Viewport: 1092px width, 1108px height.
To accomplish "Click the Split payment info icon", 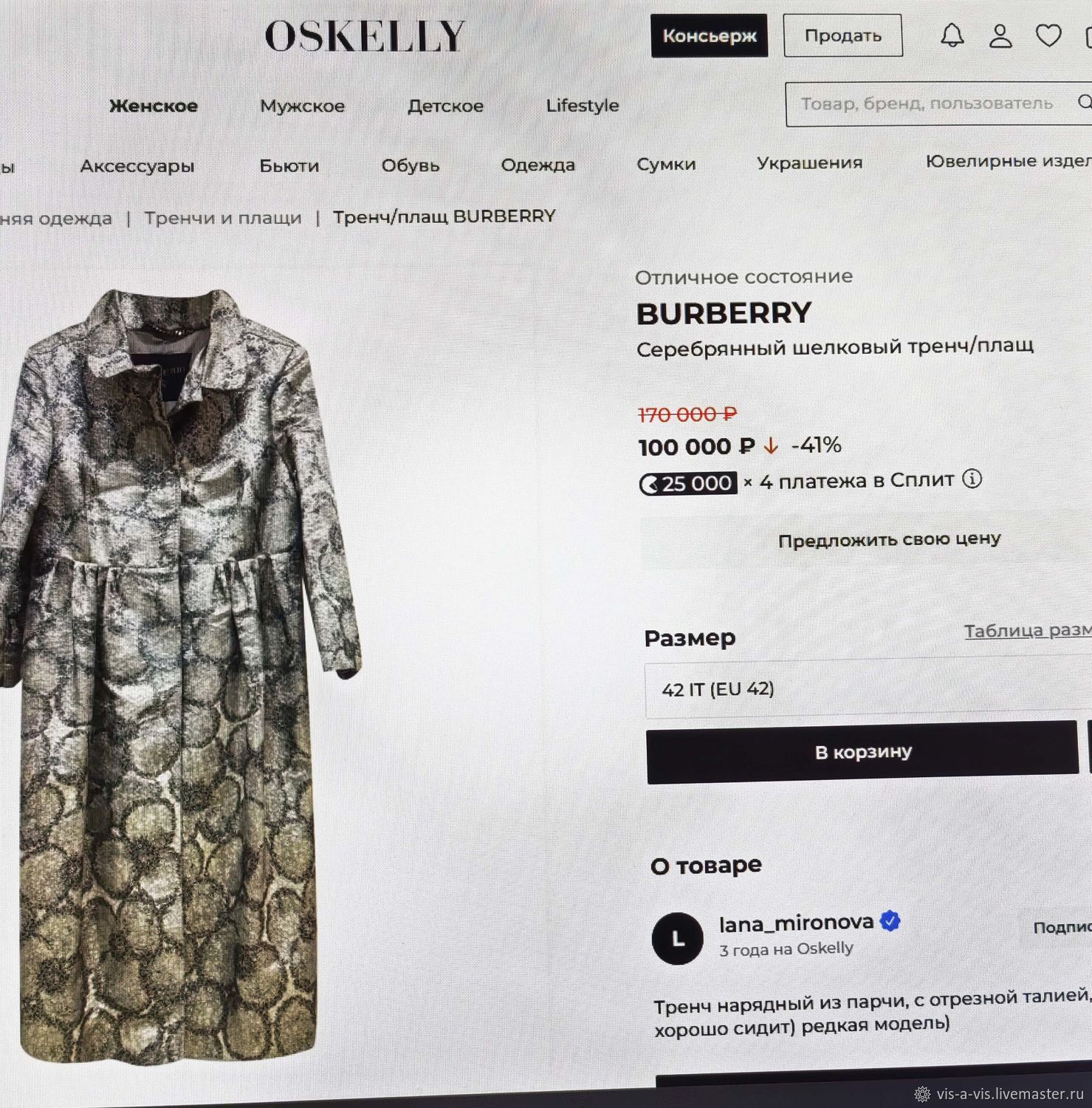I will point(972,479).
